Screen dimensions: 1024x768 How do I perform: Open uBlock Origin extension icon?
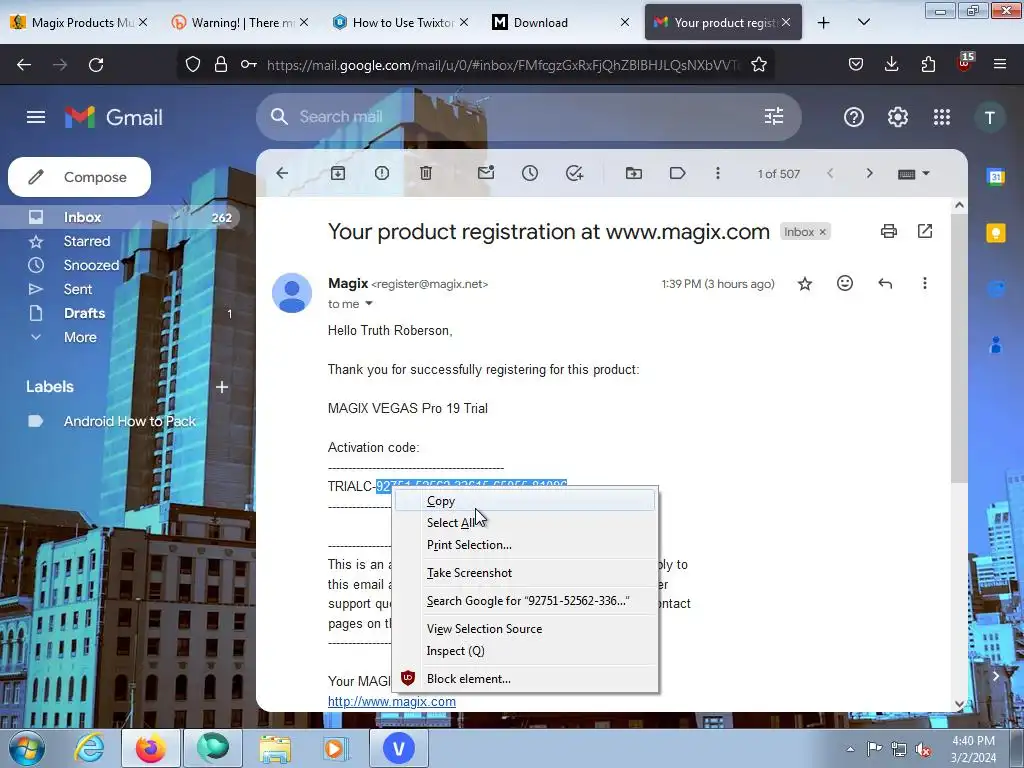965,63
